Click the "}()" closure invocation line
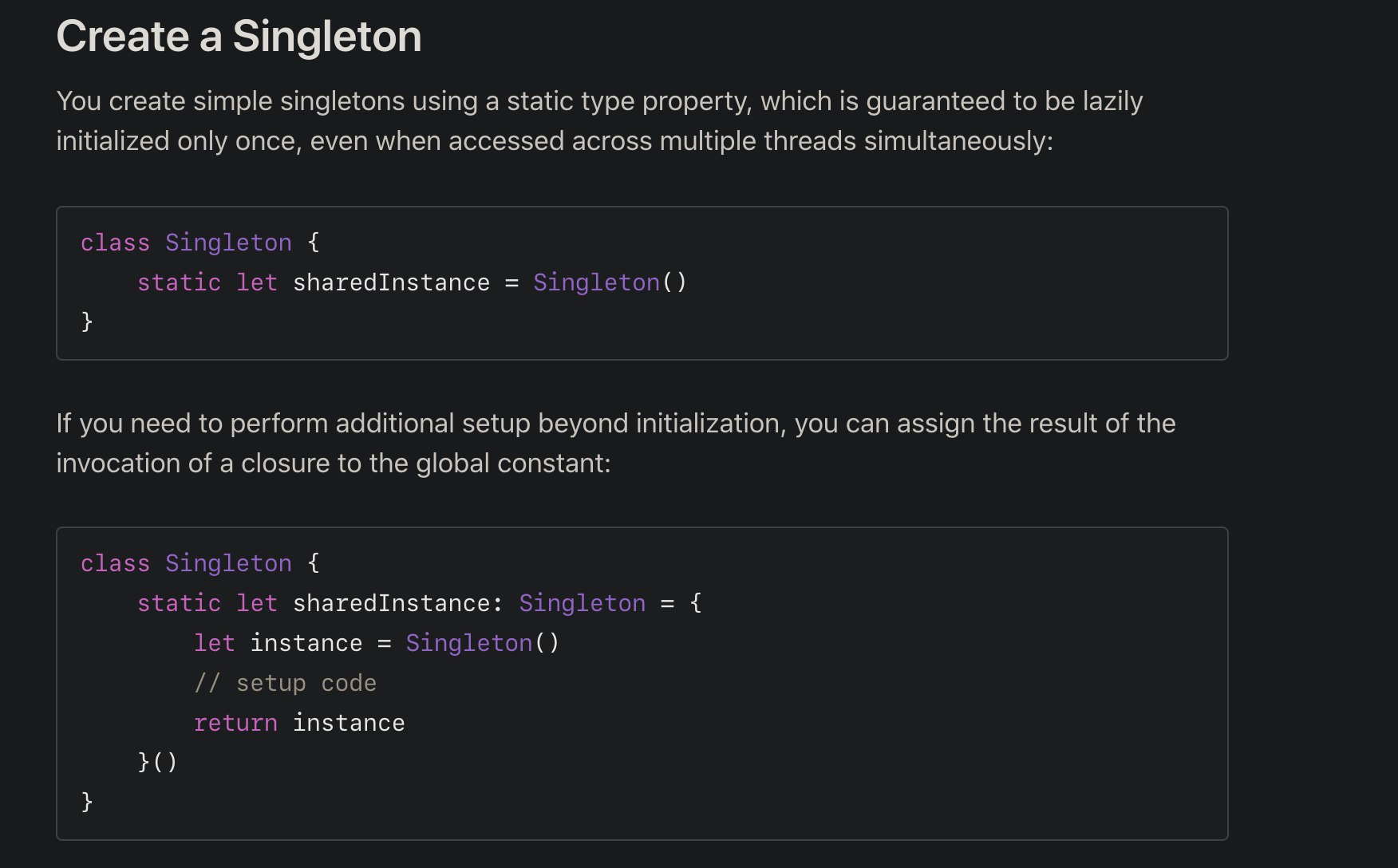 point(157,762)
